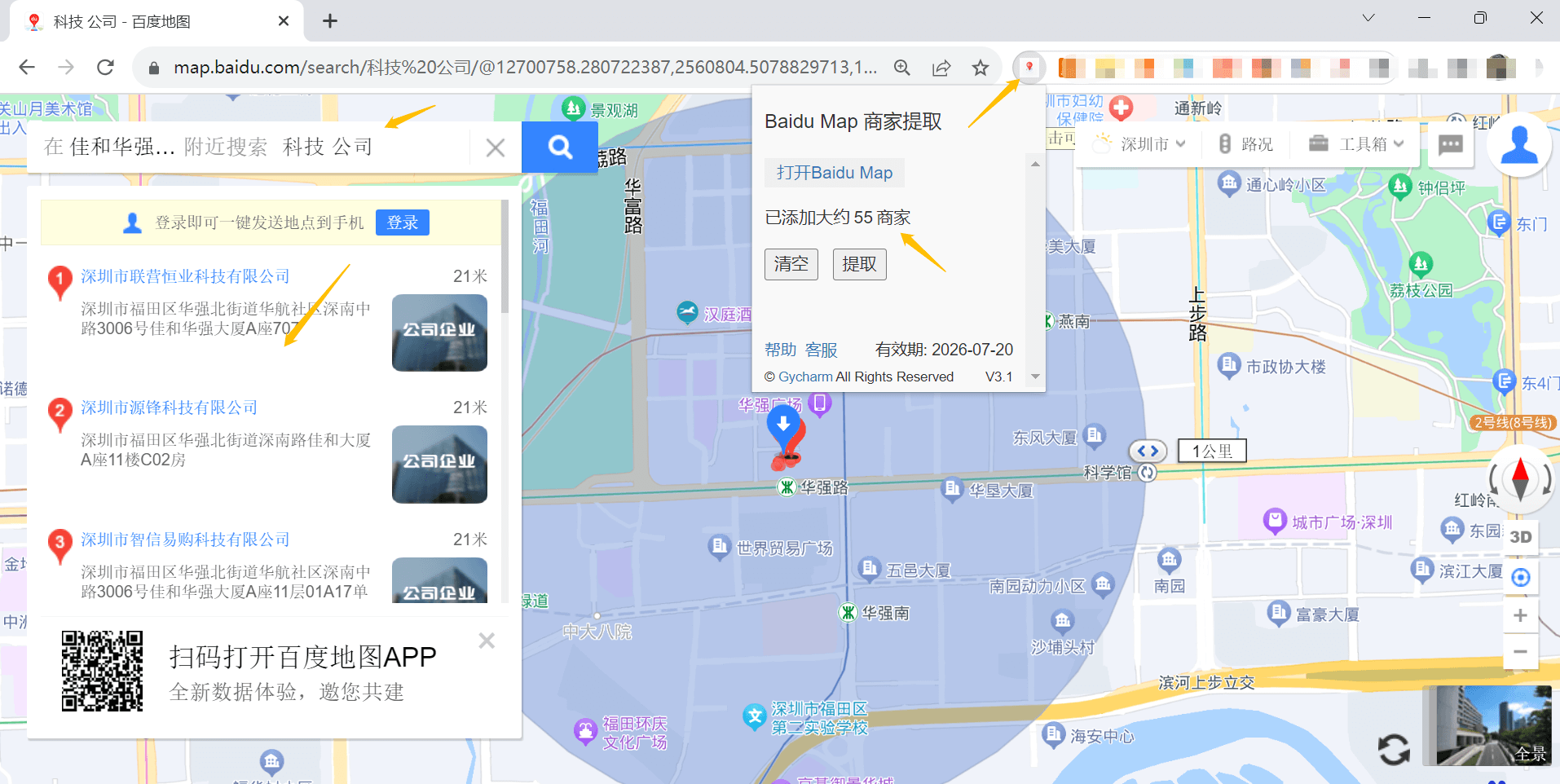Click the weather sun icon
The height and width of the screenshot is (784, 1560).
1100,143
